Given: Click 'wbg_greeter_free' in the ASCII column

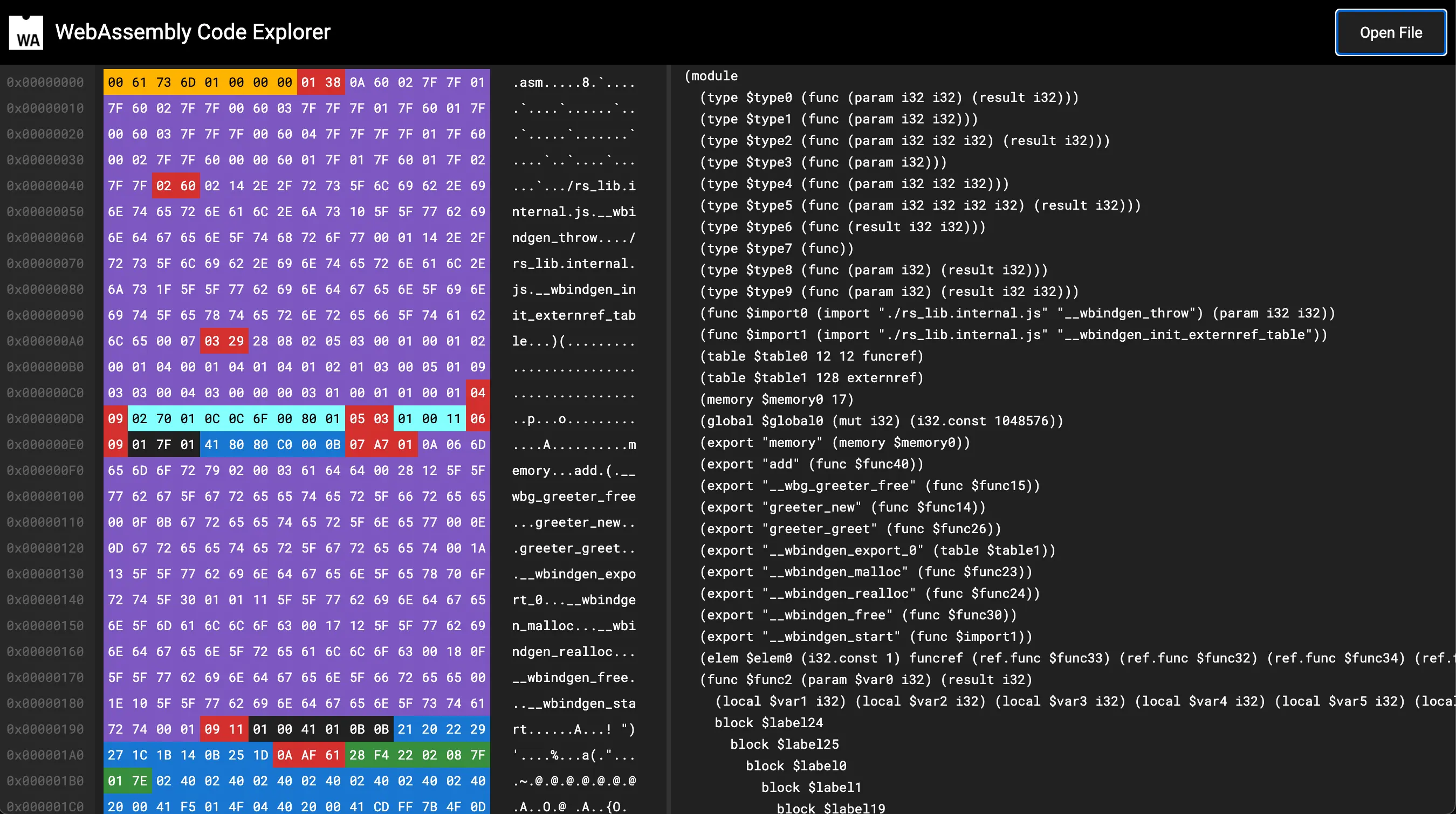Looking at the screenshot, I should coord(573,496).
